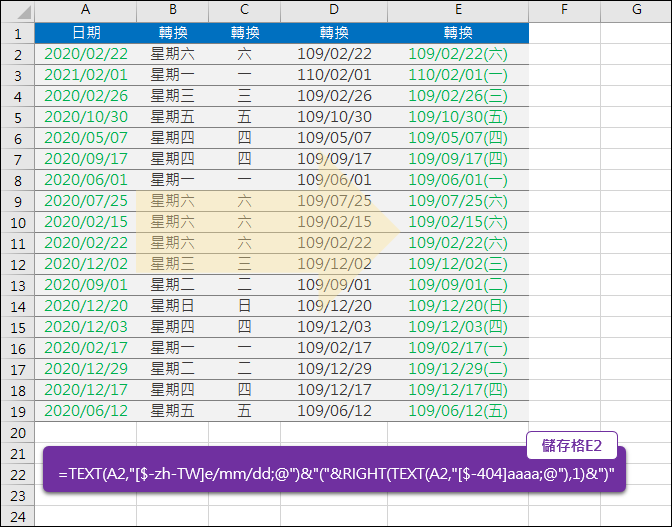Viewport: 672px width, 527px height.
Task: Select row 20 header
Action: pyautogui.click(x=18, y=432)
